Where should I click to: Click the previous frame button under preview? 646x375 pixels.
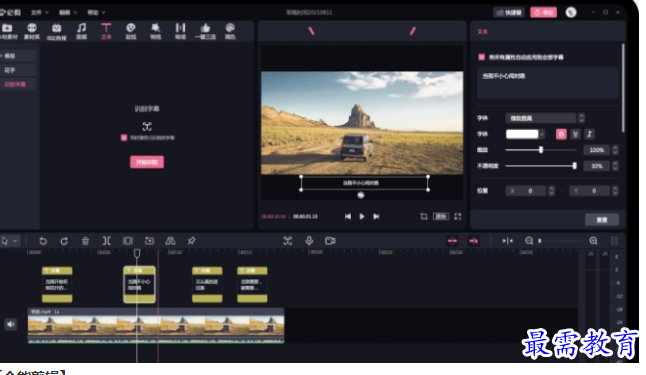(x=348, y=217)
